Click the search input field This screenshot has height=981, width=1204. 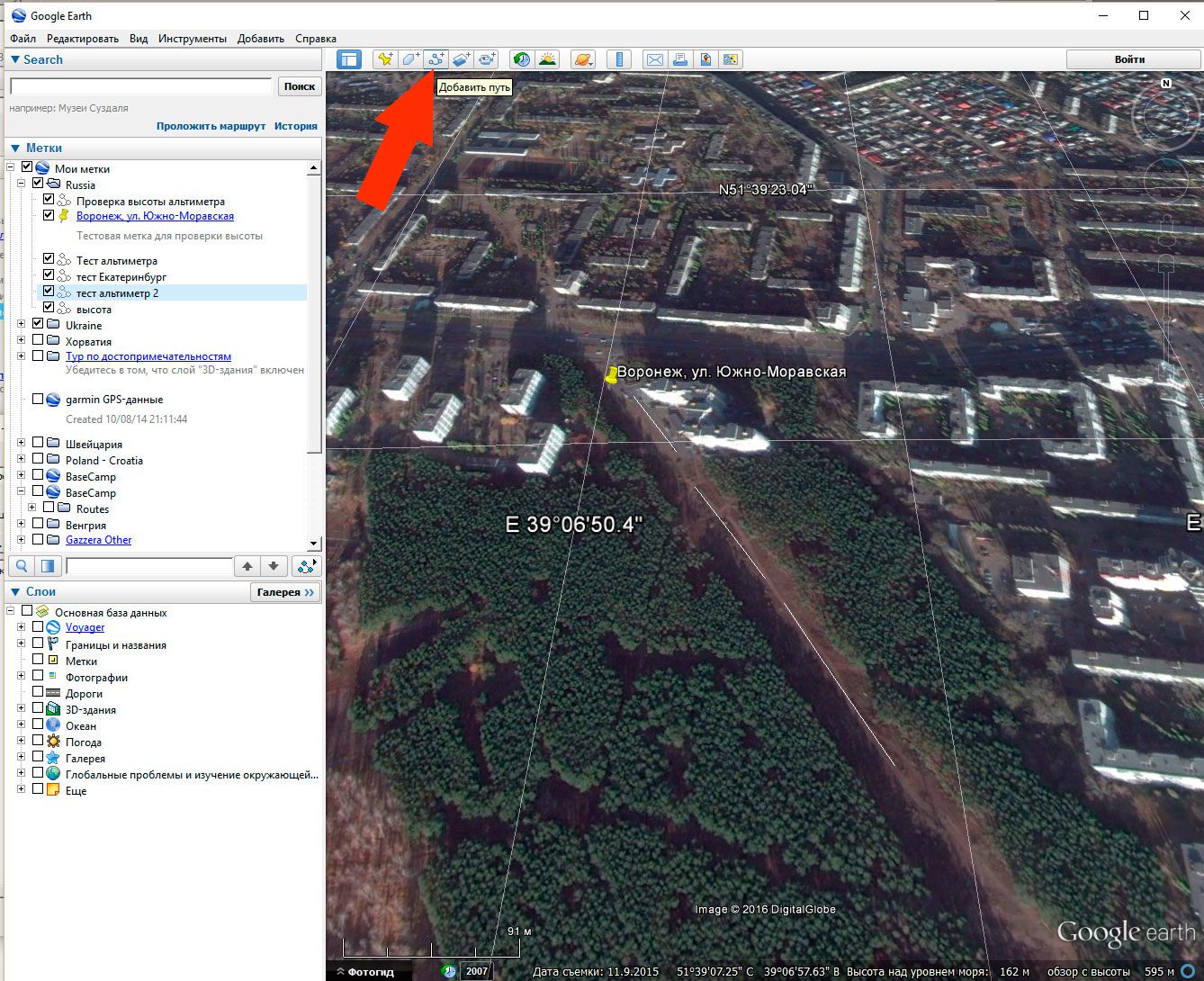pos(140,86)
